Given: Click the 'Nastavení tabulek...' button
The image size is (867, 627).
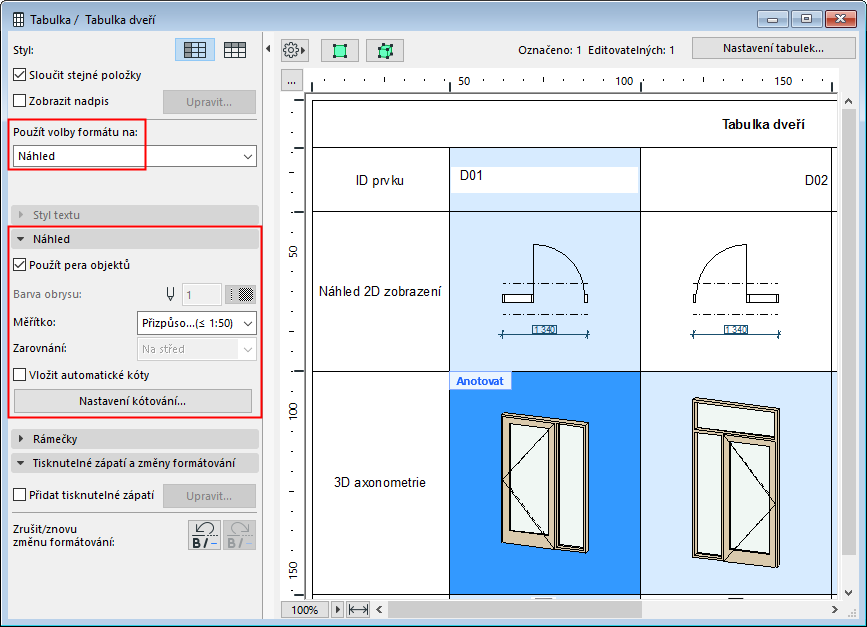Looking at the screenshot, I should tap(774, 48).
